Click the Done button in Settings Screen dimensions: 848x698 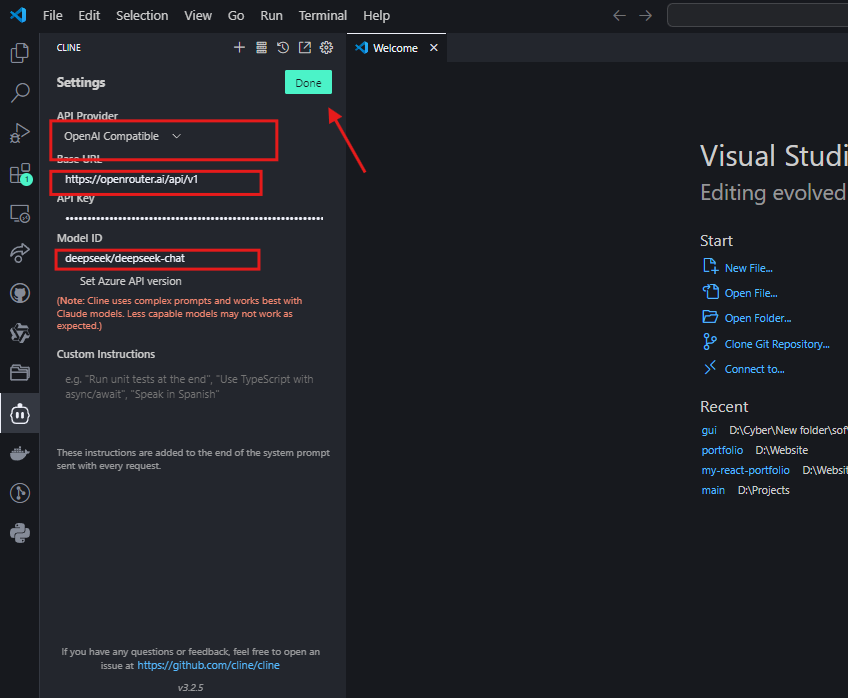[308, 83]
